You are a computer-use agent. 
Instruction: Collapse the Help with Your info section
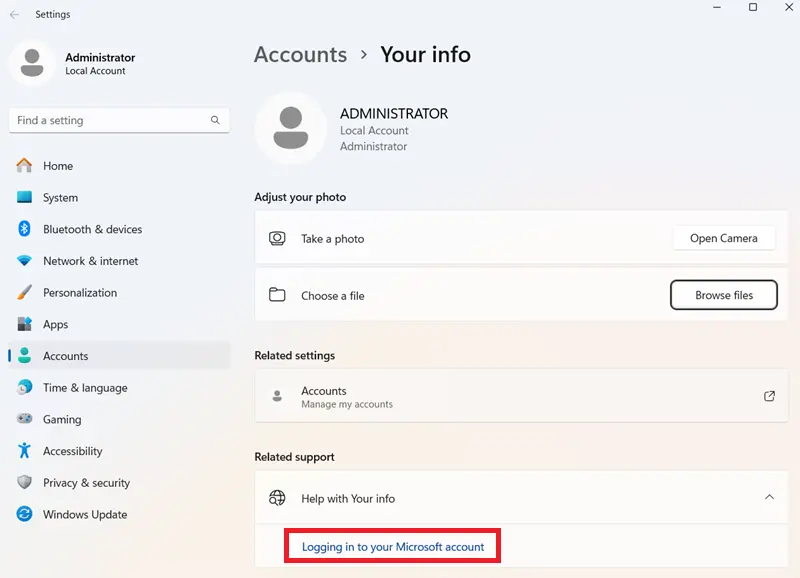point(769,496)
